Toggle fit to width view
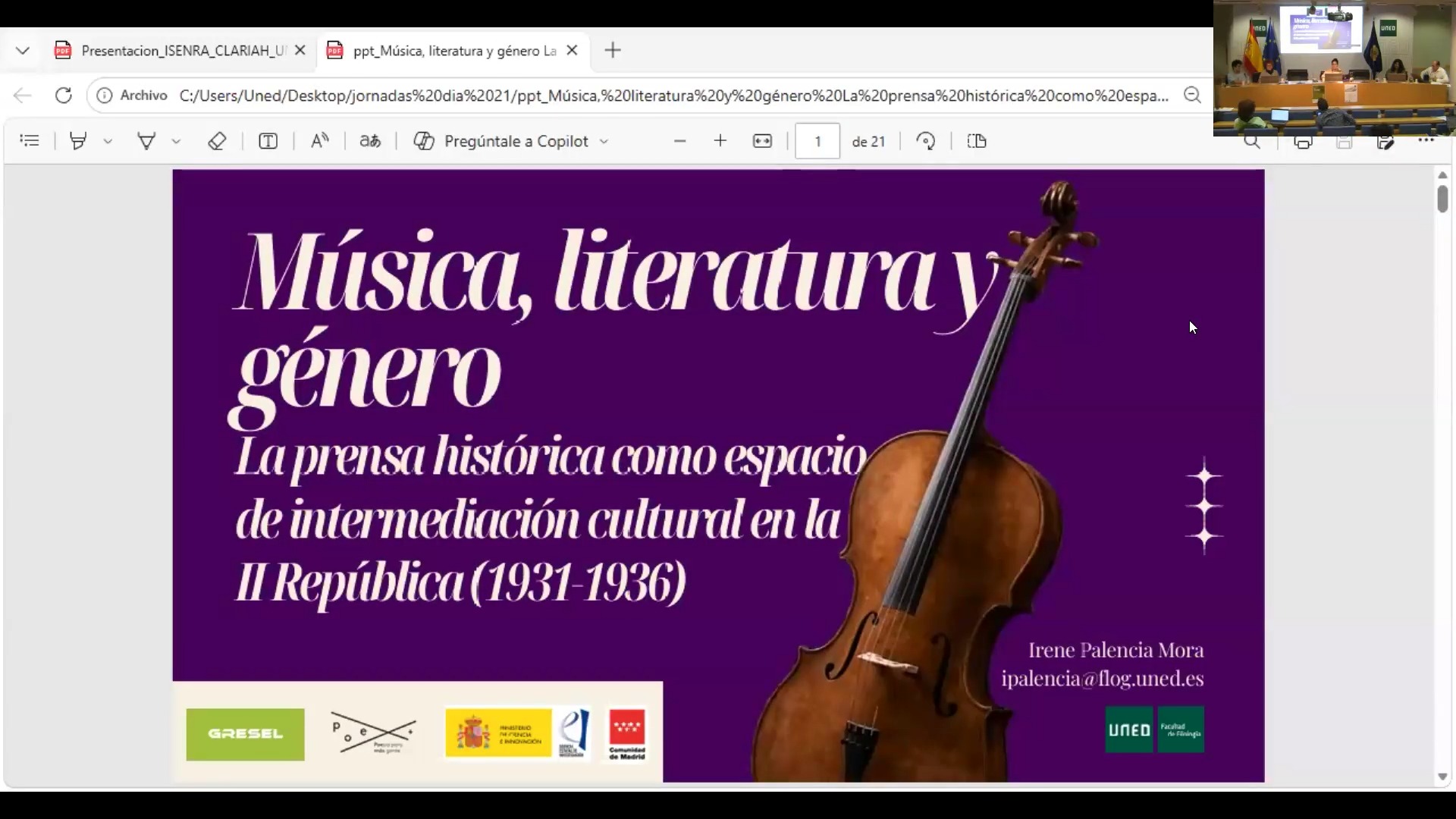This screenshot has width=1456, height=819. pyautogui.click(x=762, y=141)
